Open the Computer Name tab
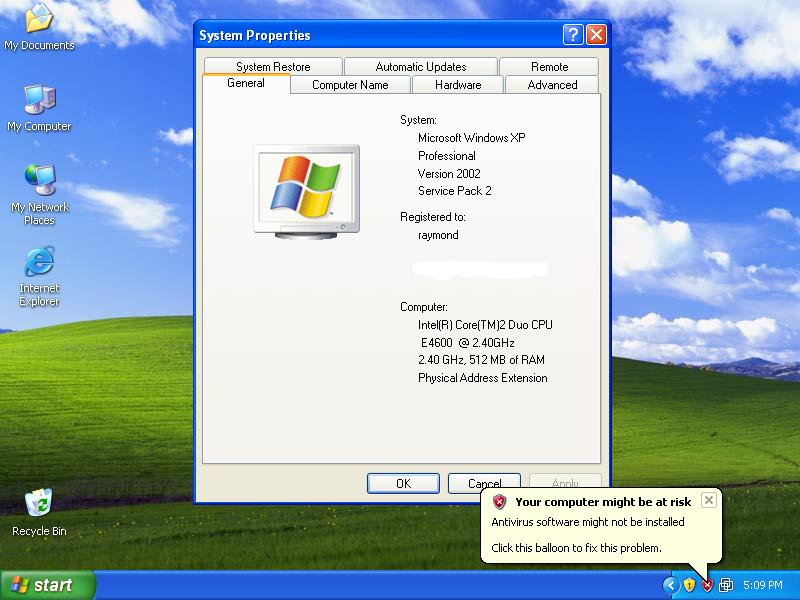This screenshot has height=600, width=800. coord(350,85)
